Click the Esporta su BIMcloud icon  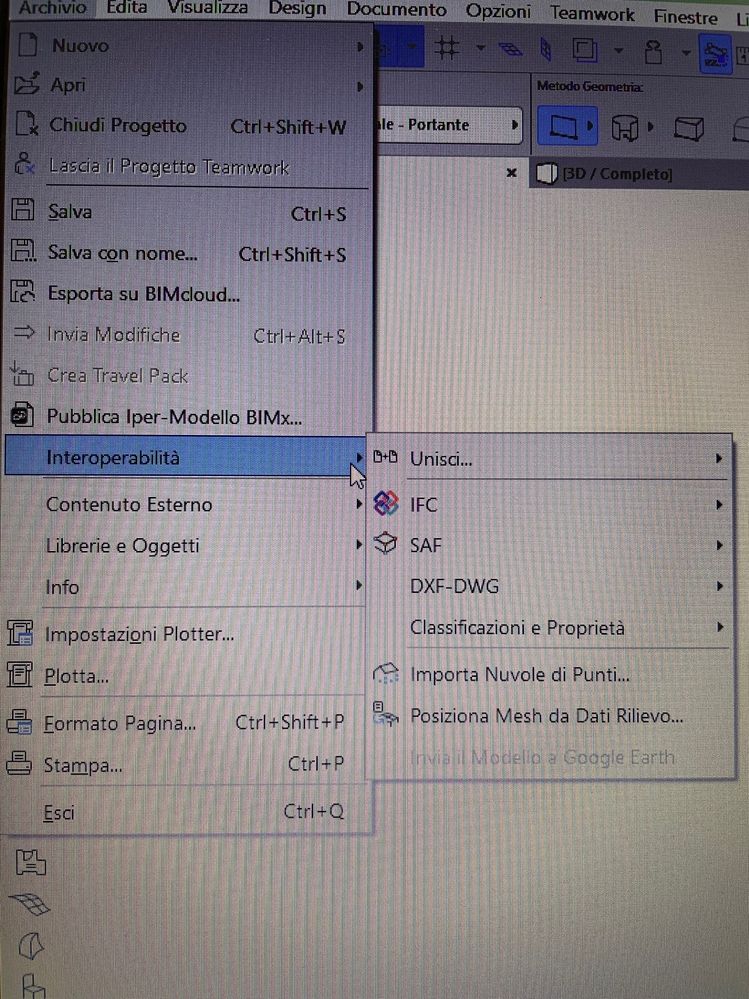coord(22,291)
